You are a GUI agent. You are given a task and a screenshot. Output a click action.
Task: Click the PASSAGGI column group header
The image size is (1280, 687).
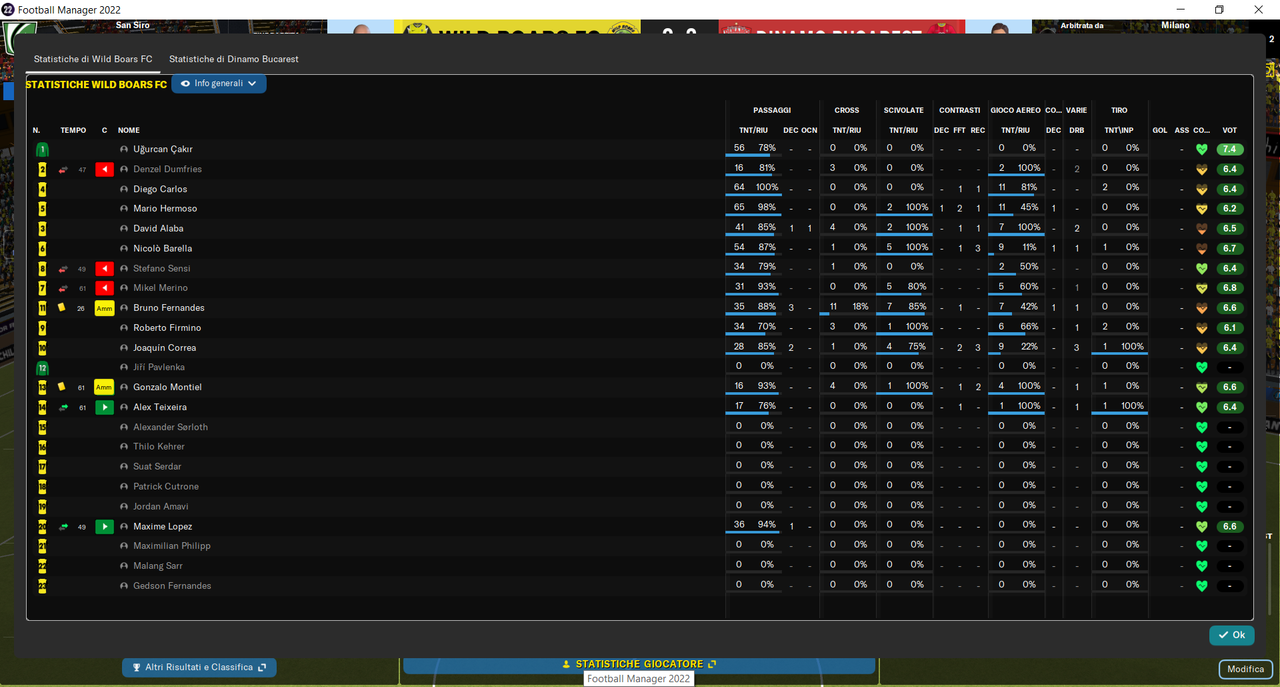pyautogui.click(x=772, y=110)
